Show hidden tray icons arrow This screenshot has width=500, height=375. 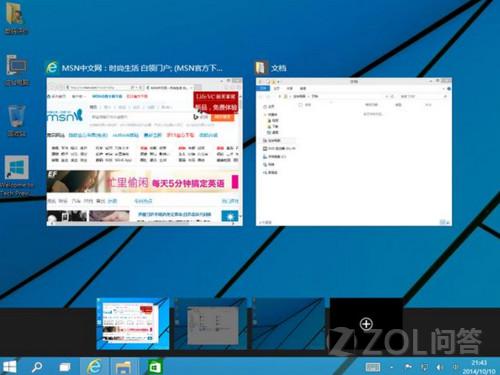click(x=392, y=367)
